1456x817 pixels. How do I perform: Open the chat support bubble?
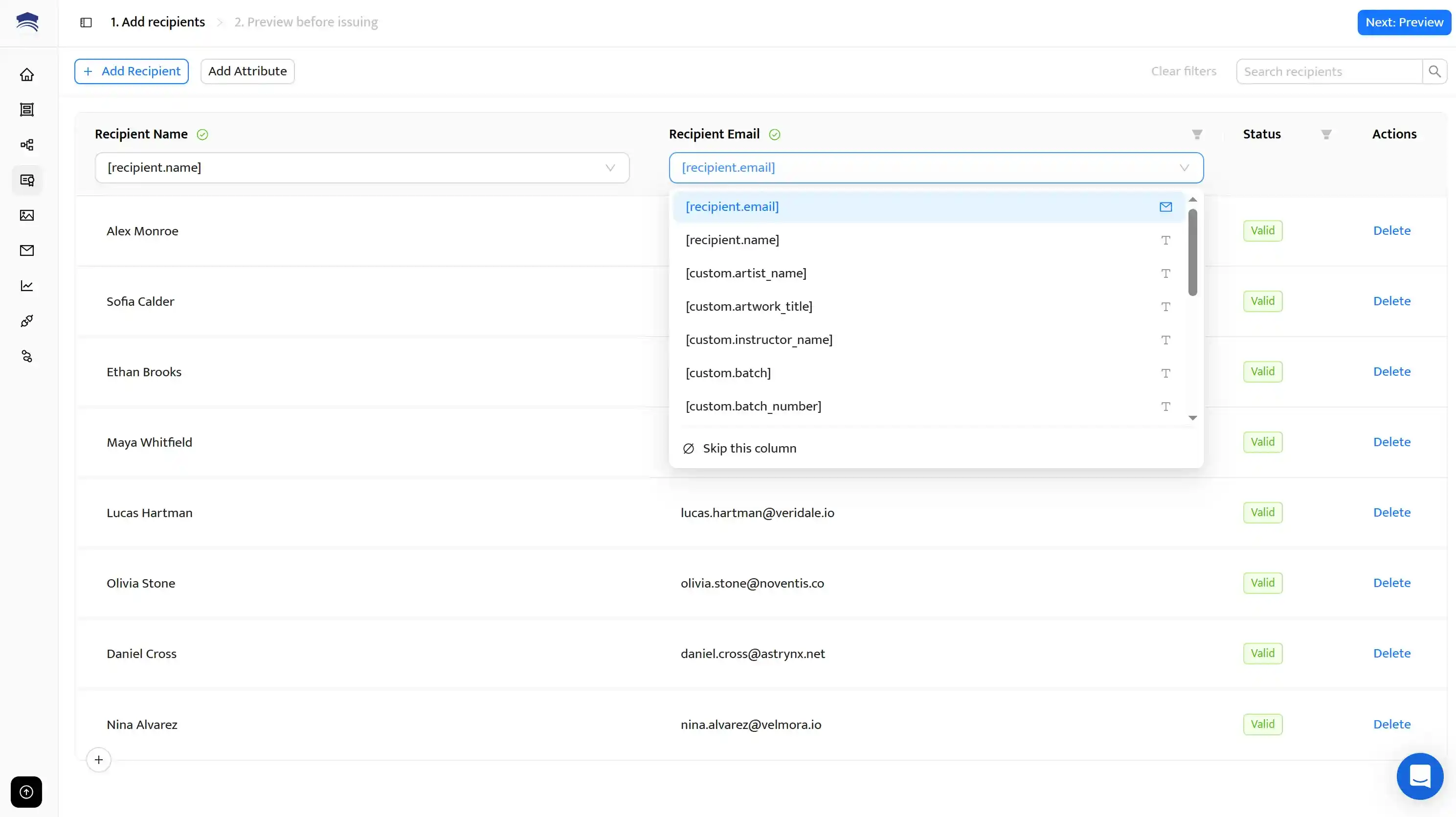pyautogui.click(x=1419, y=776)
